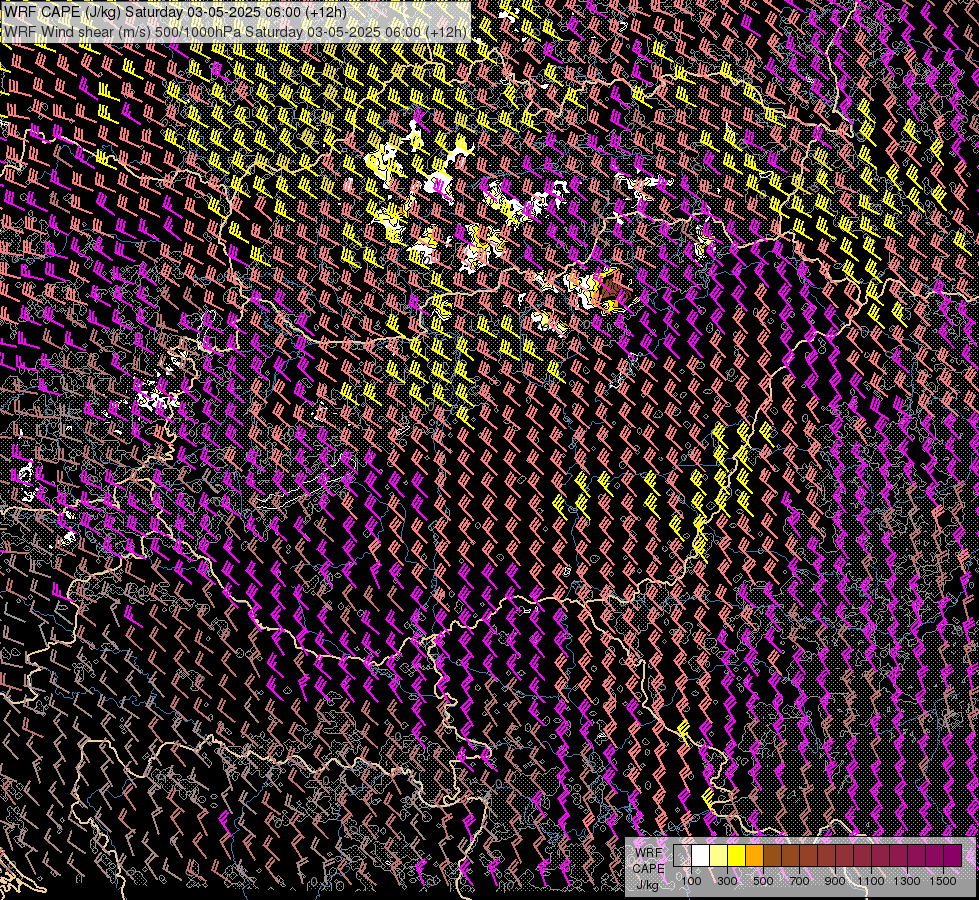Click the WRF Wind shear title line
This screenshot has width=979, height=900.
coord(235,32)
